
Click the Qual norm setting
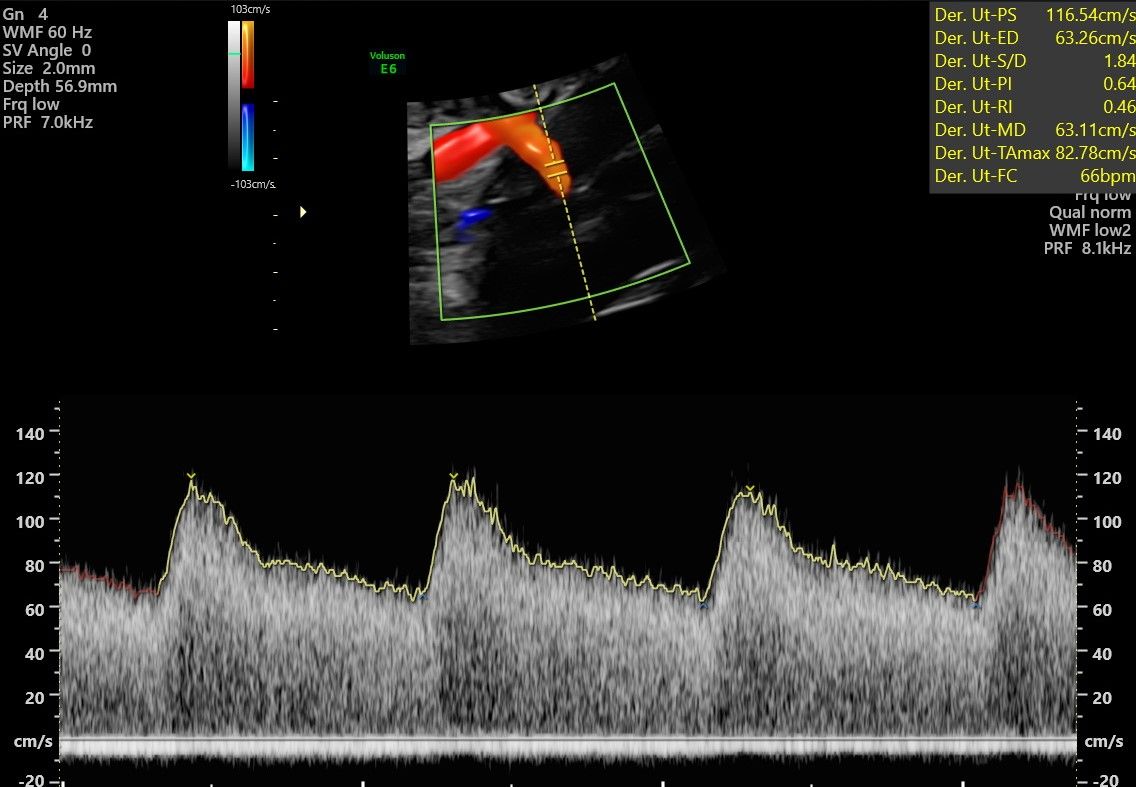tap(1090, 212)
